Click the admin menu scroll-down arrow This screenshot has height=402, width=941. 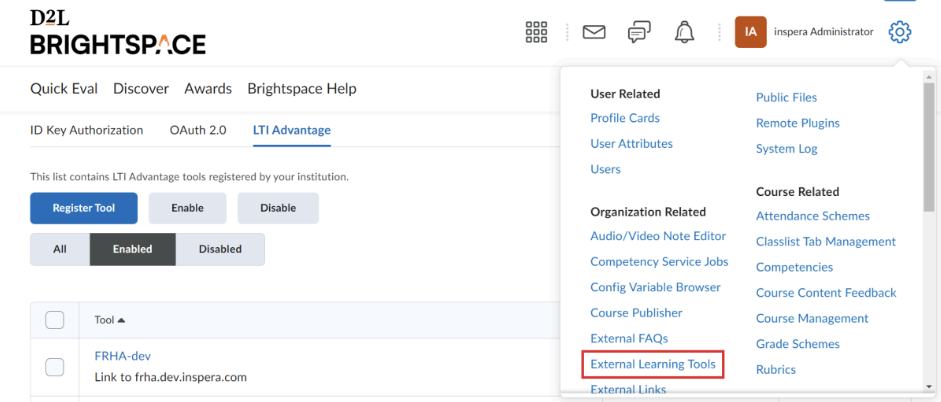pos(929,387)
